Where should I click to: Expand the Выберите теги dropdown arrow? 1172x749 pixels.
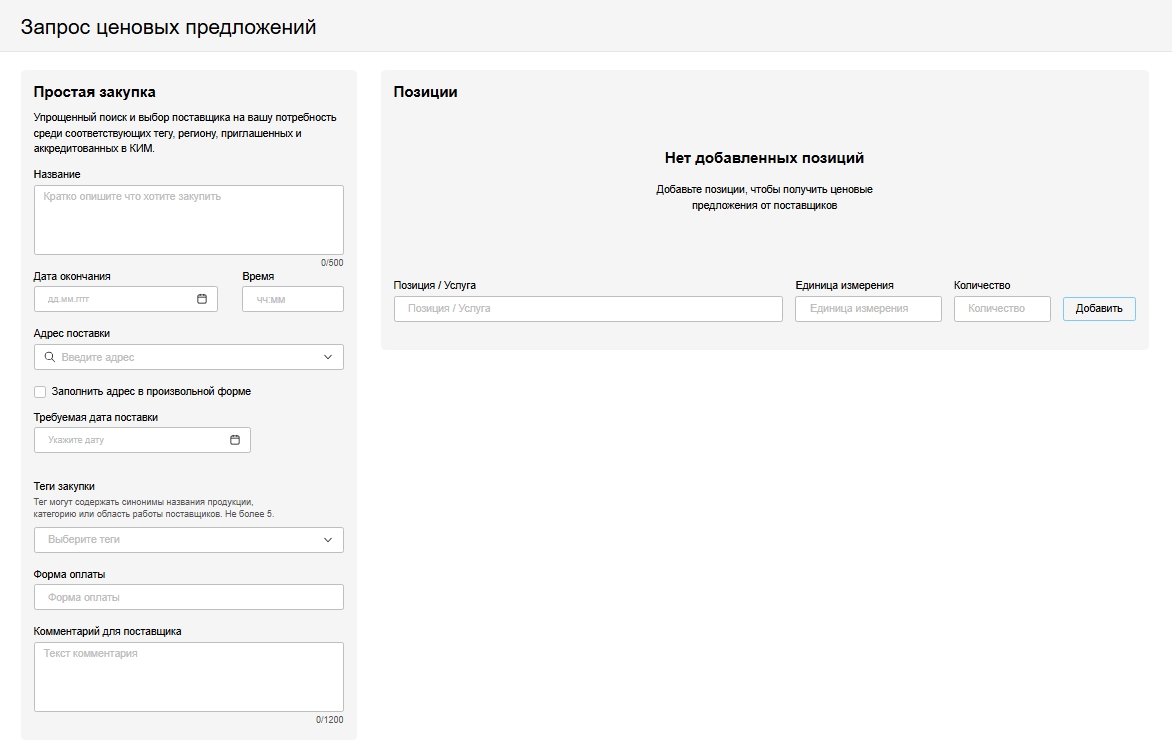[328, 540]
